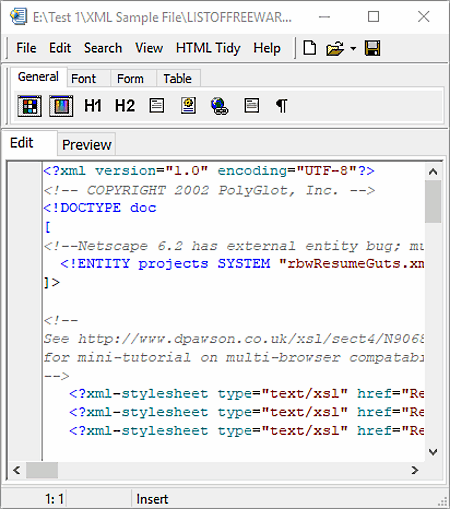The height and width of the screenshot is (509, 450).
Task: Select the Table toolbar tab
Action: coord(177,79)
